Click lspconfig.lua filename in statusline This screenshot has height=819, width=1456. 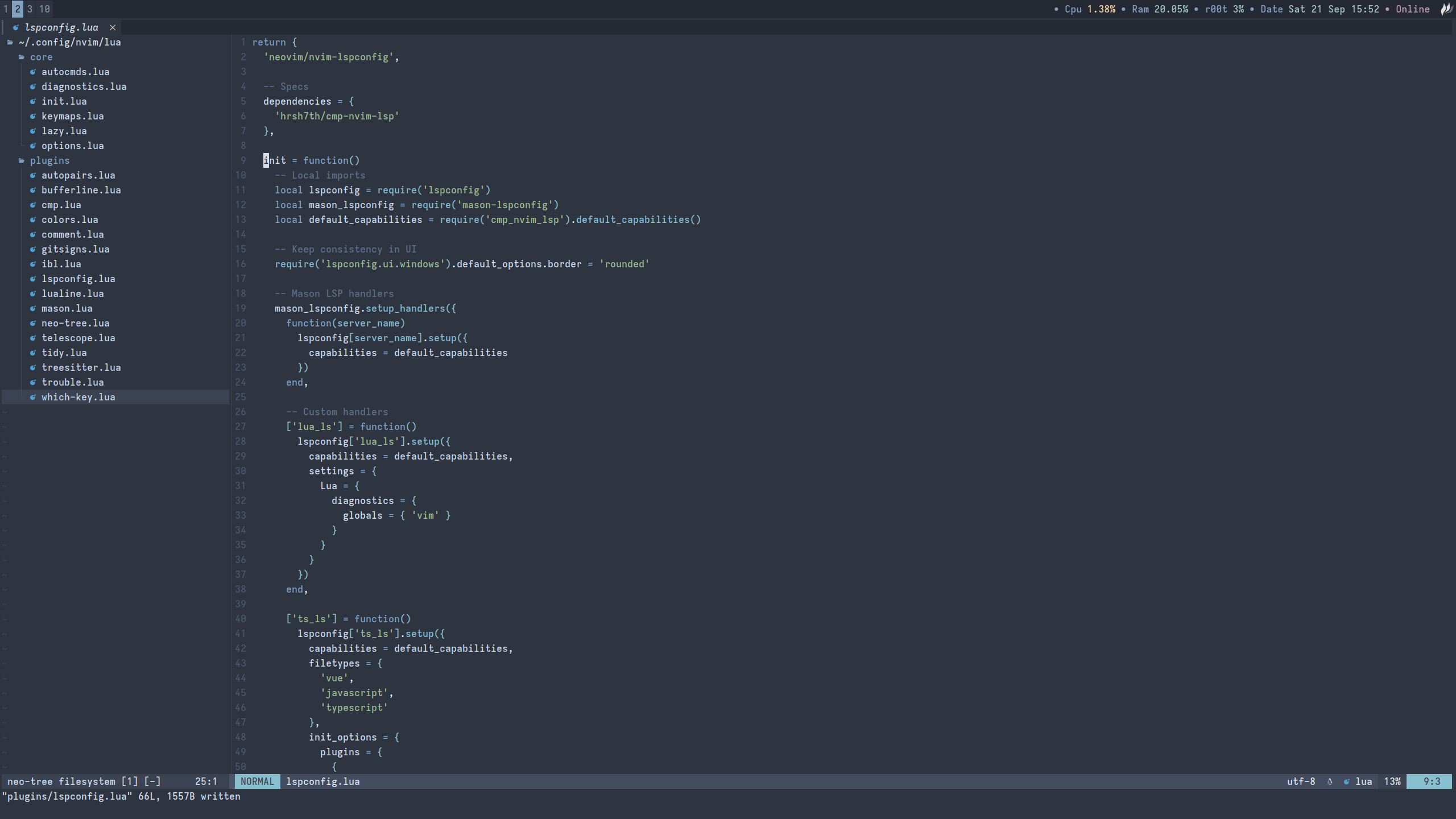(x=322, y=781)
